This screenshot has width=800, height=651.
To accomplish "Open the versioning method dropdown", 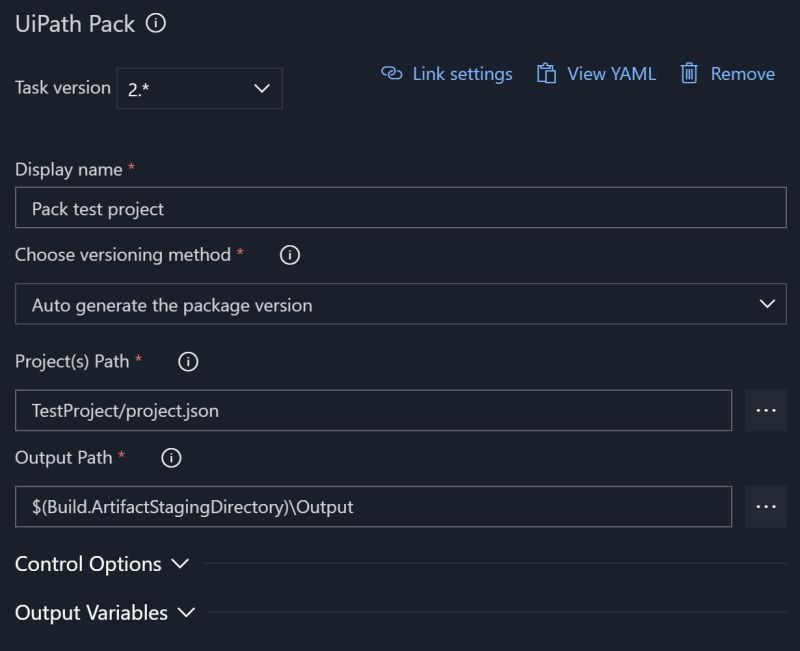I will coord(400,304).
